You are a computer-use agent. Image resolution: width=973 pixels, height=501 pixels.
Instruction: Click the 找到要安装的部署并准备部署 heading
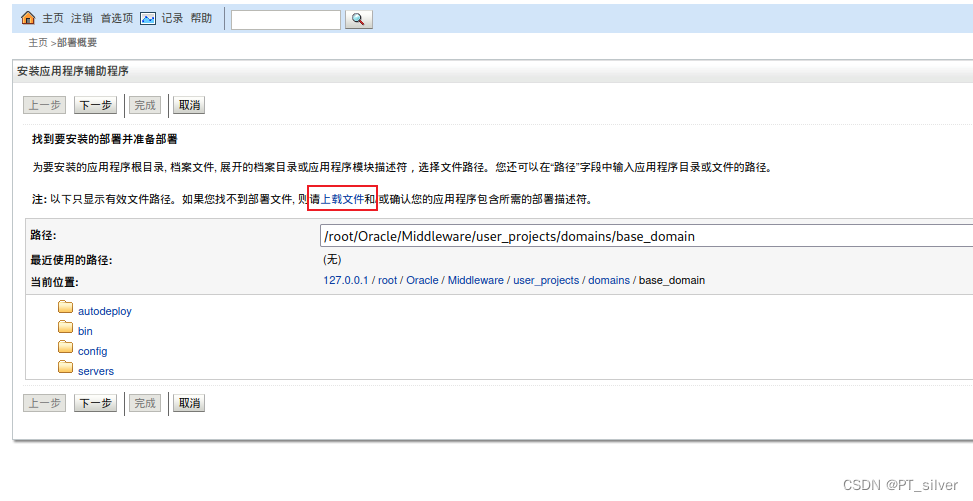point(105,139)
